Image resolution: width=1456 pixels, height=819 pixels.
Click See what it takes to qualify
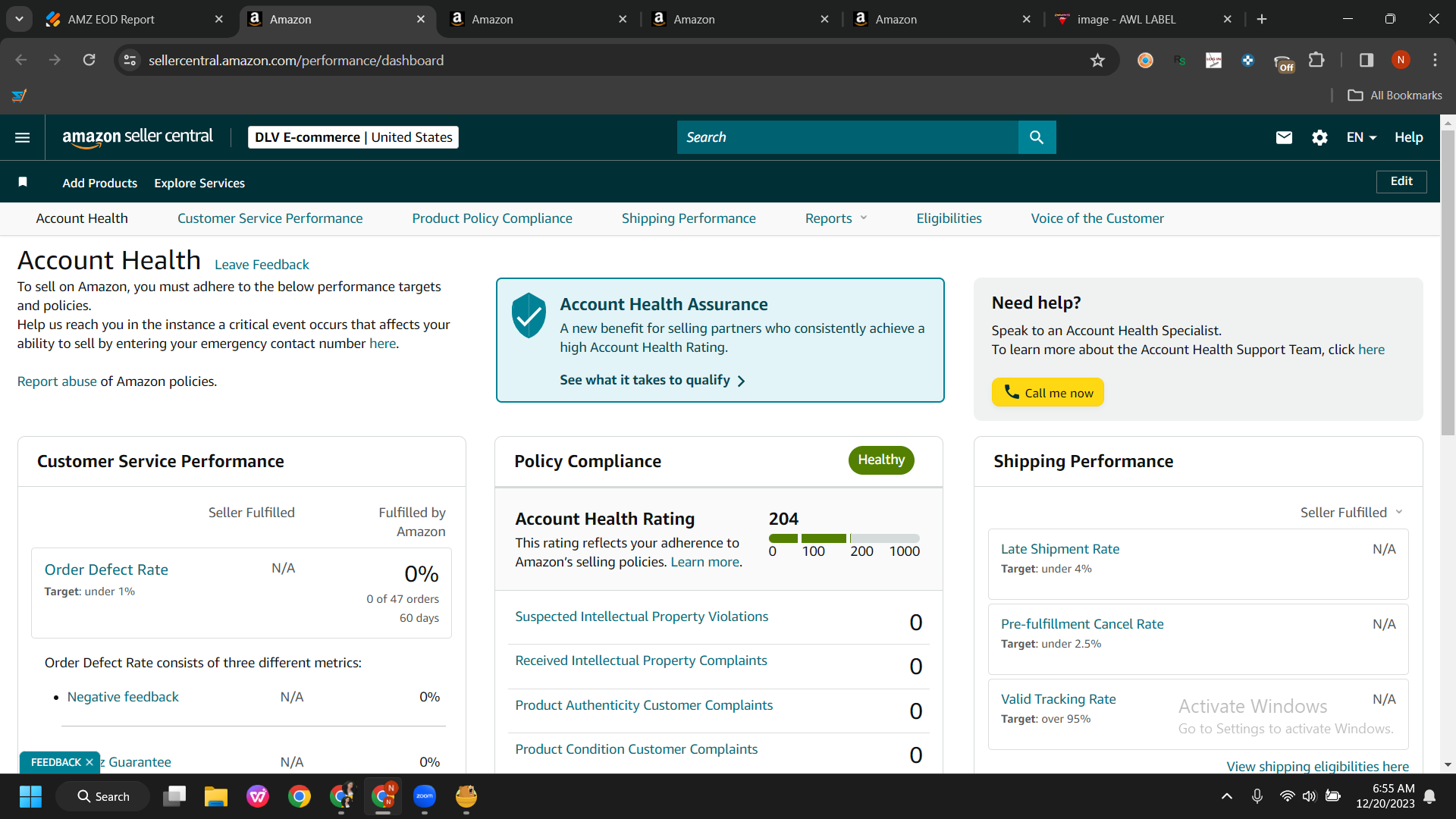point(652,380)
